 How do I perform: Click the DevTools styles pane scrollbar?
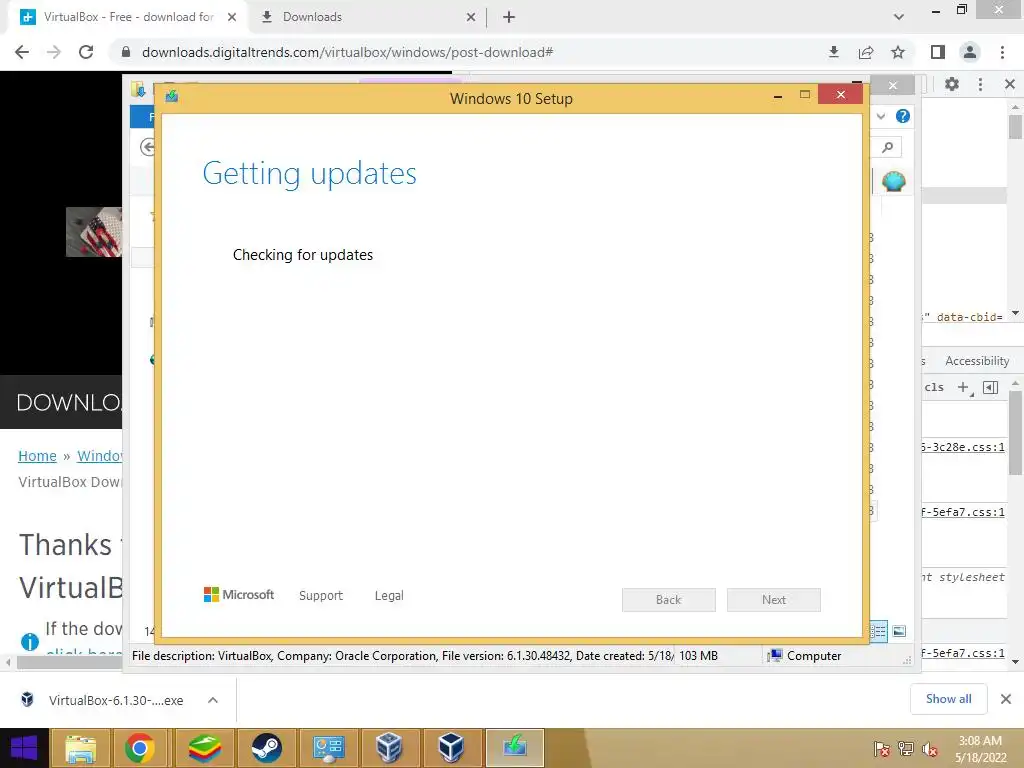(1015, 434)
